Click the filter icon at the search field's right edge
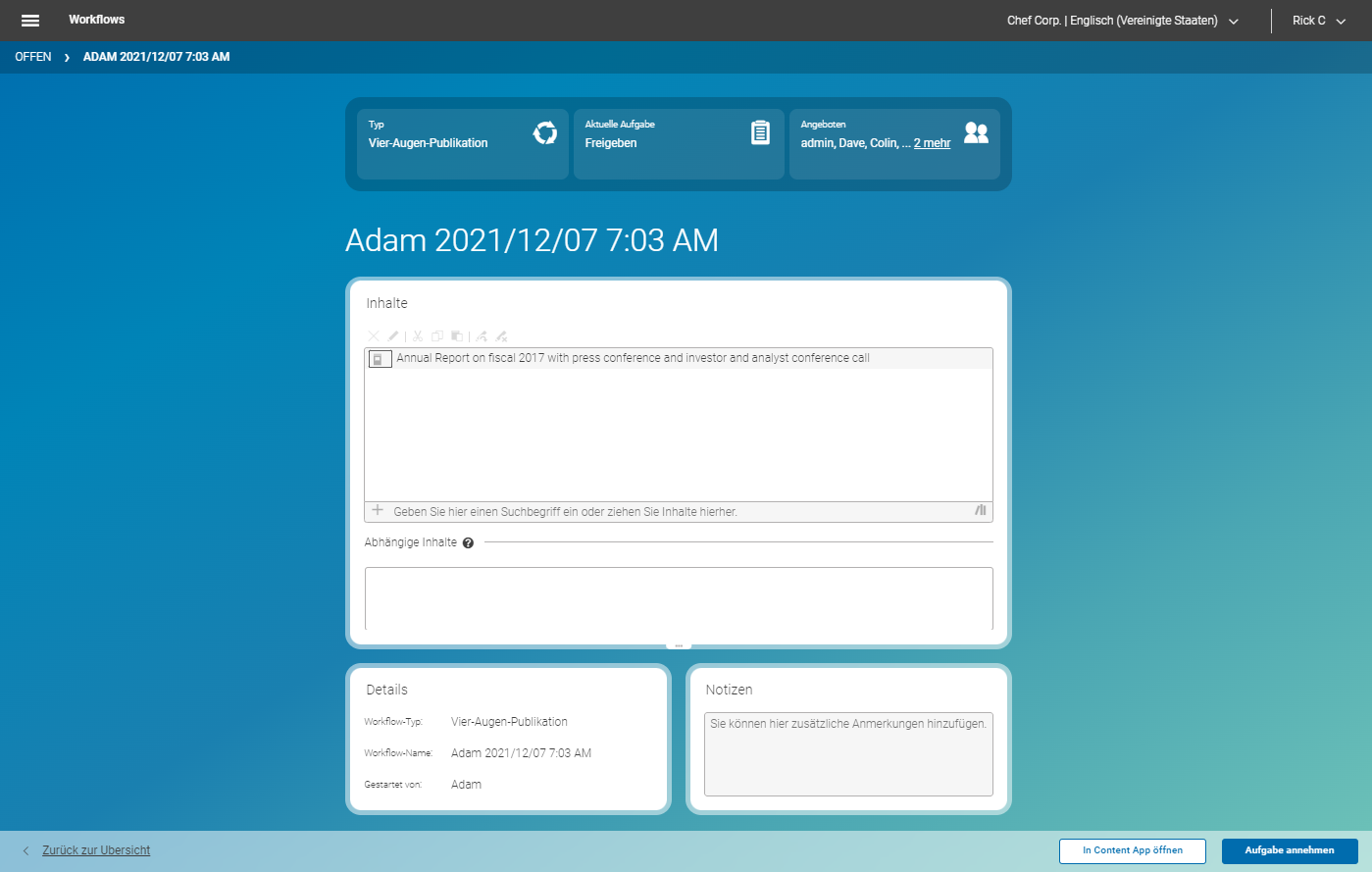Screen dimensions: 1372x872 point(979,510)
